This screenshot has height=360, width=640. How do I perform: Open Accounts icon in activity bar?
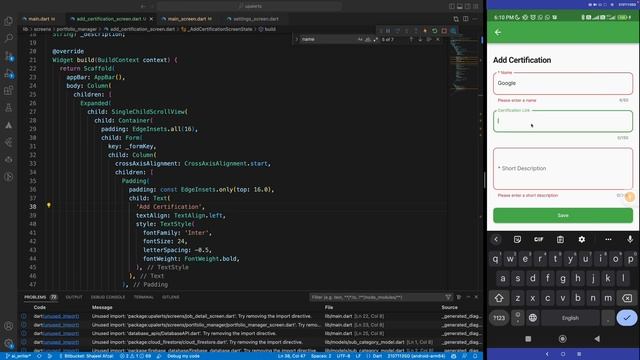[x=8, y=326]
